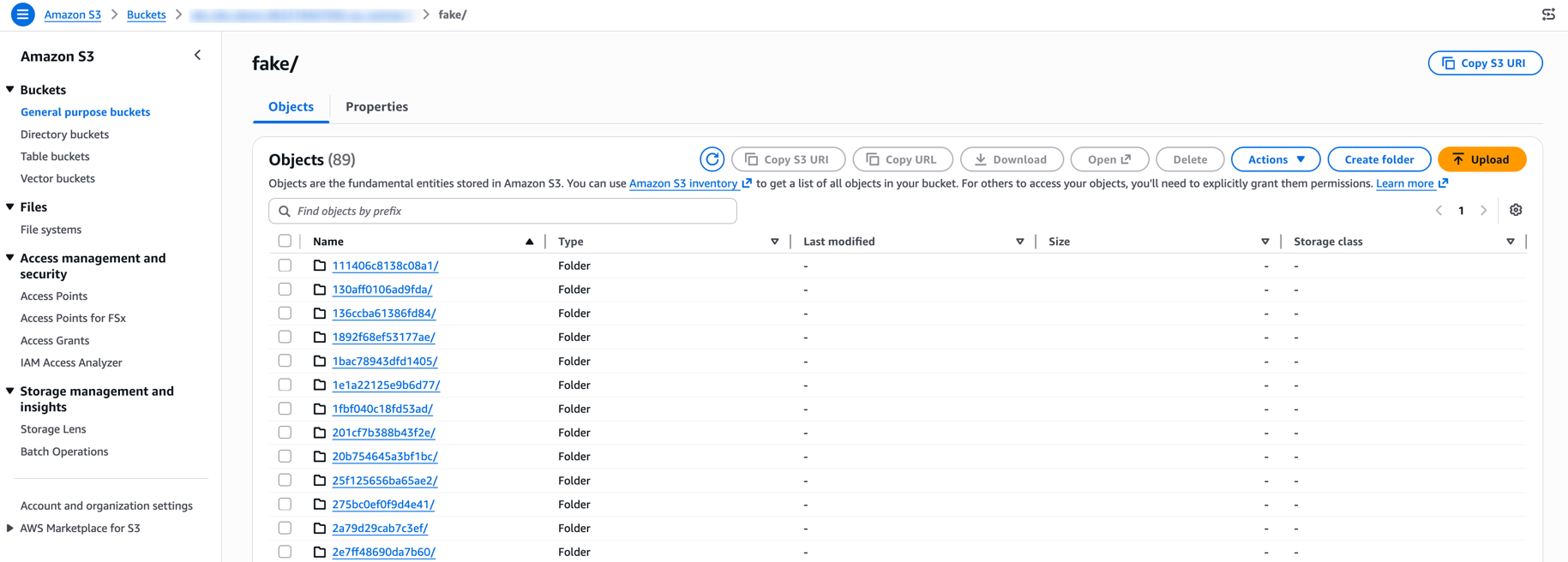
Task: Open table preferences gear icon
Action: (x=1516, y=210)
